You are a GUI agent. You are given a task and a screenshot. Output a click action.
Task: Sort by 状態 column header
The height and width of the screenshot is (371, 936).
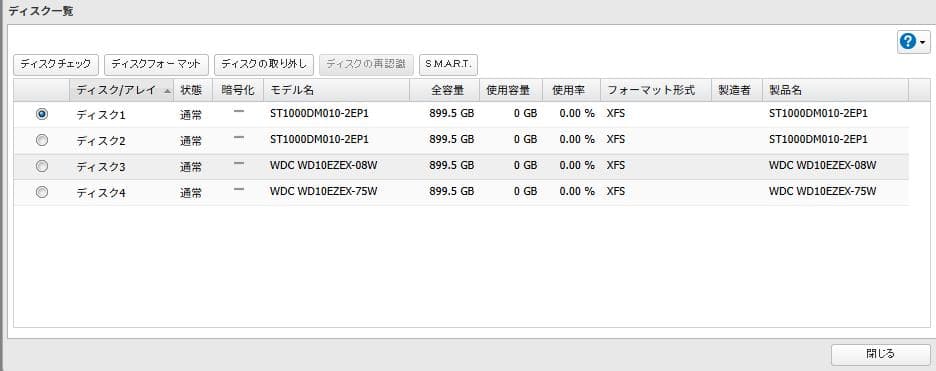click(193, 90)
